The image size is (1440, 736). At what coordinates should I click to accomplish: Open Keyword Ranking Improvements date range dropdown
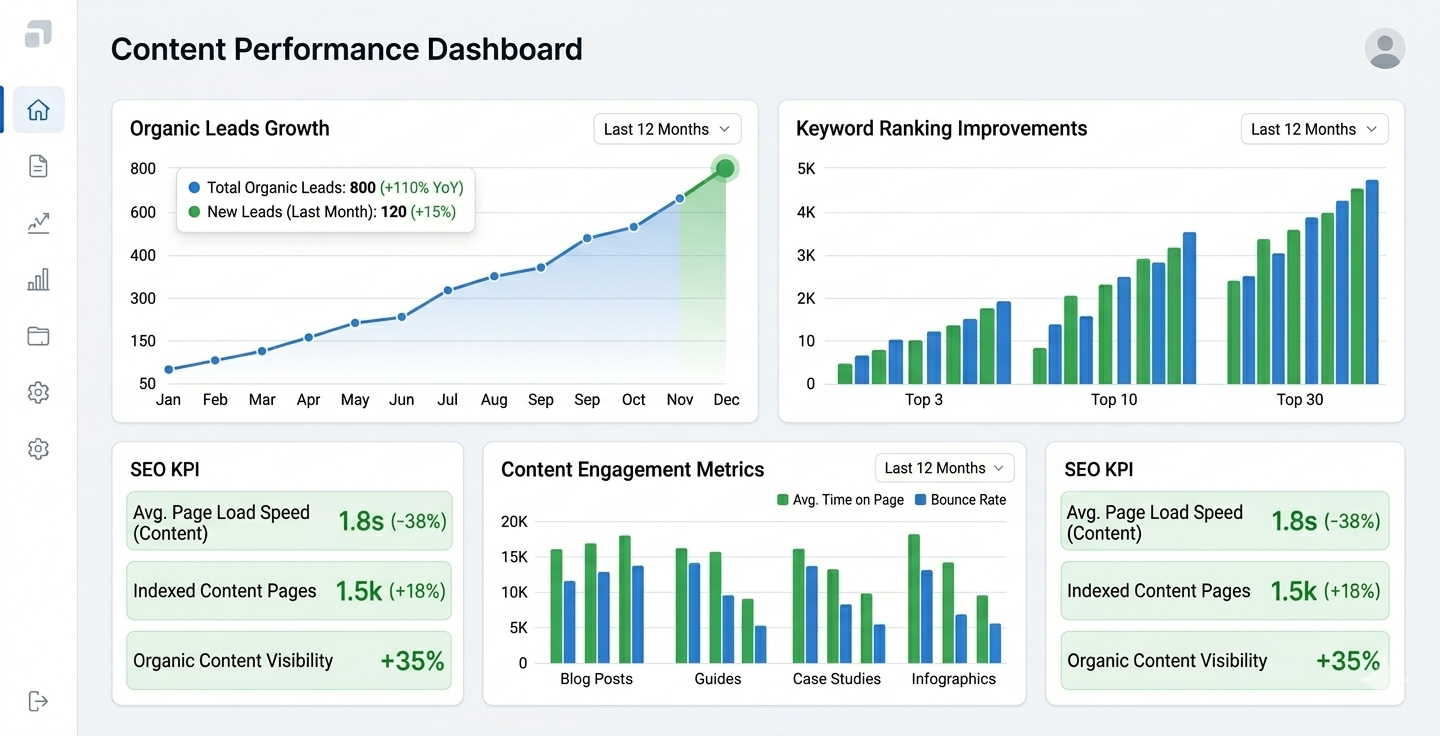coord(1314,129)
